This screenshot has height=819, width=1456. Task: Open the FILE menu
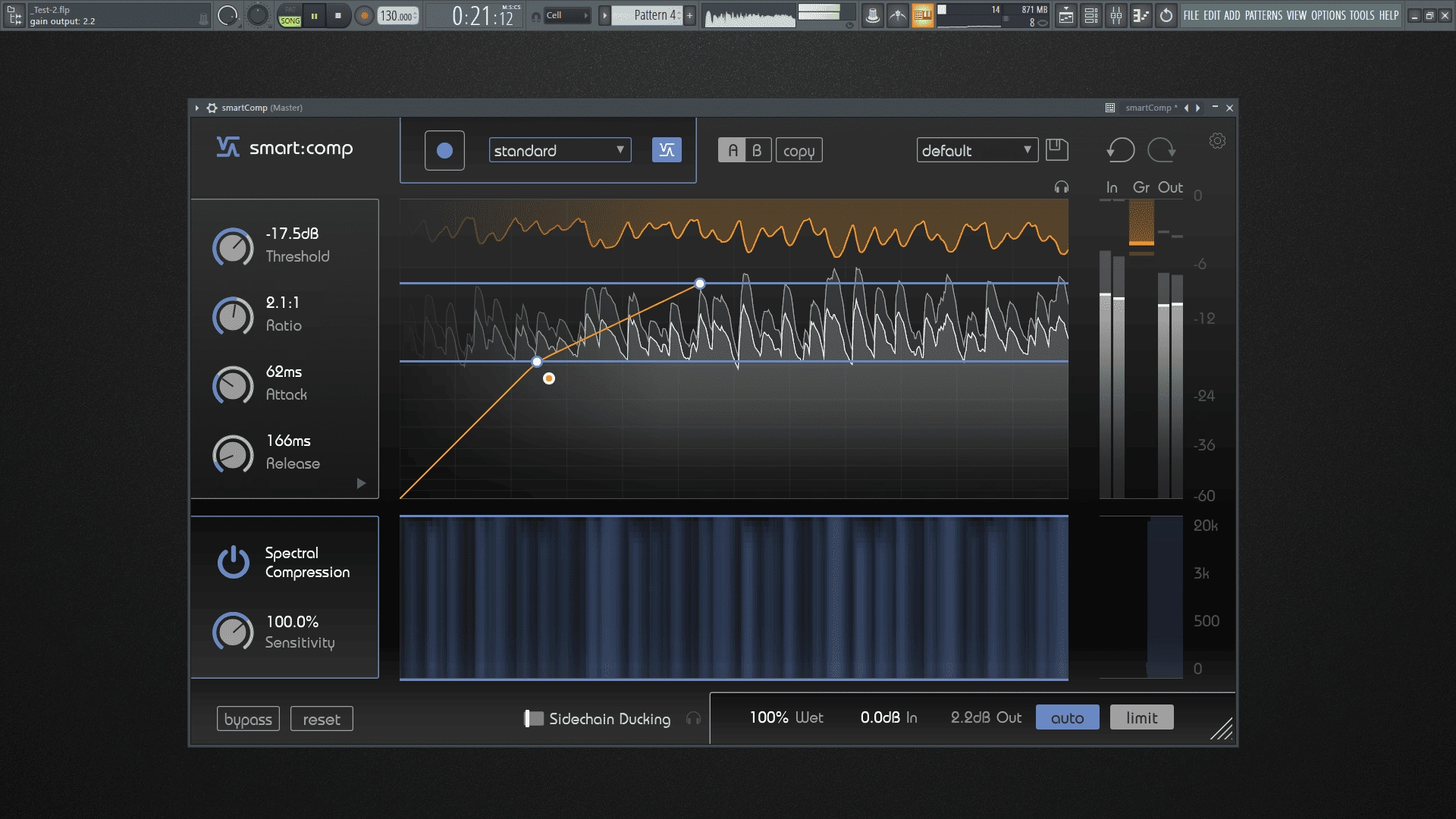pyautogui.click(x=1191, y=15)
